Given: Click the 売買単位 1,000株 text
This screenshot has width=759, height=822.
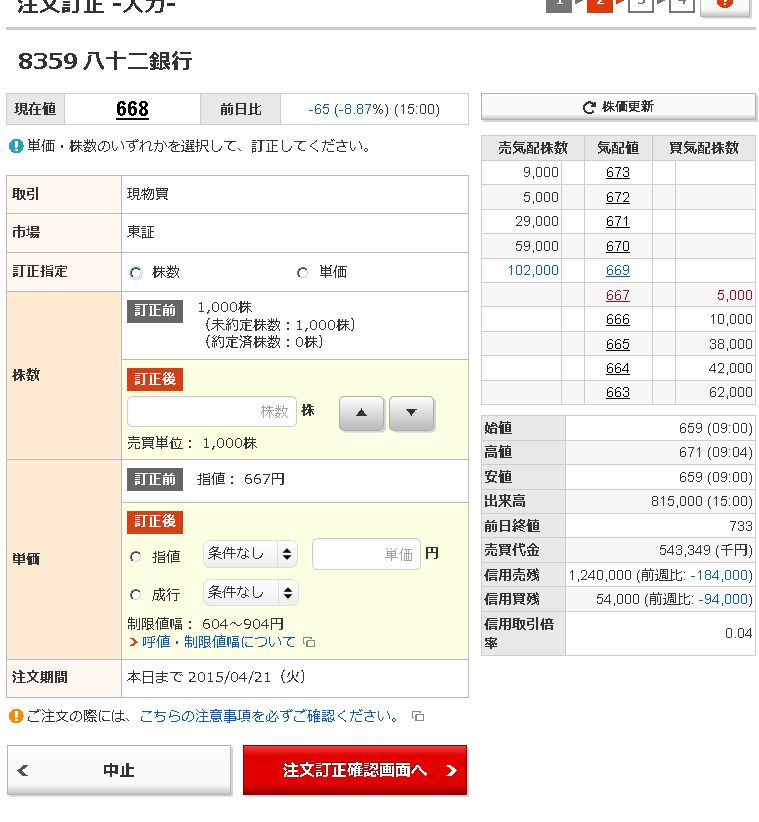Looking at the screenshot, I should pos(192,444).
